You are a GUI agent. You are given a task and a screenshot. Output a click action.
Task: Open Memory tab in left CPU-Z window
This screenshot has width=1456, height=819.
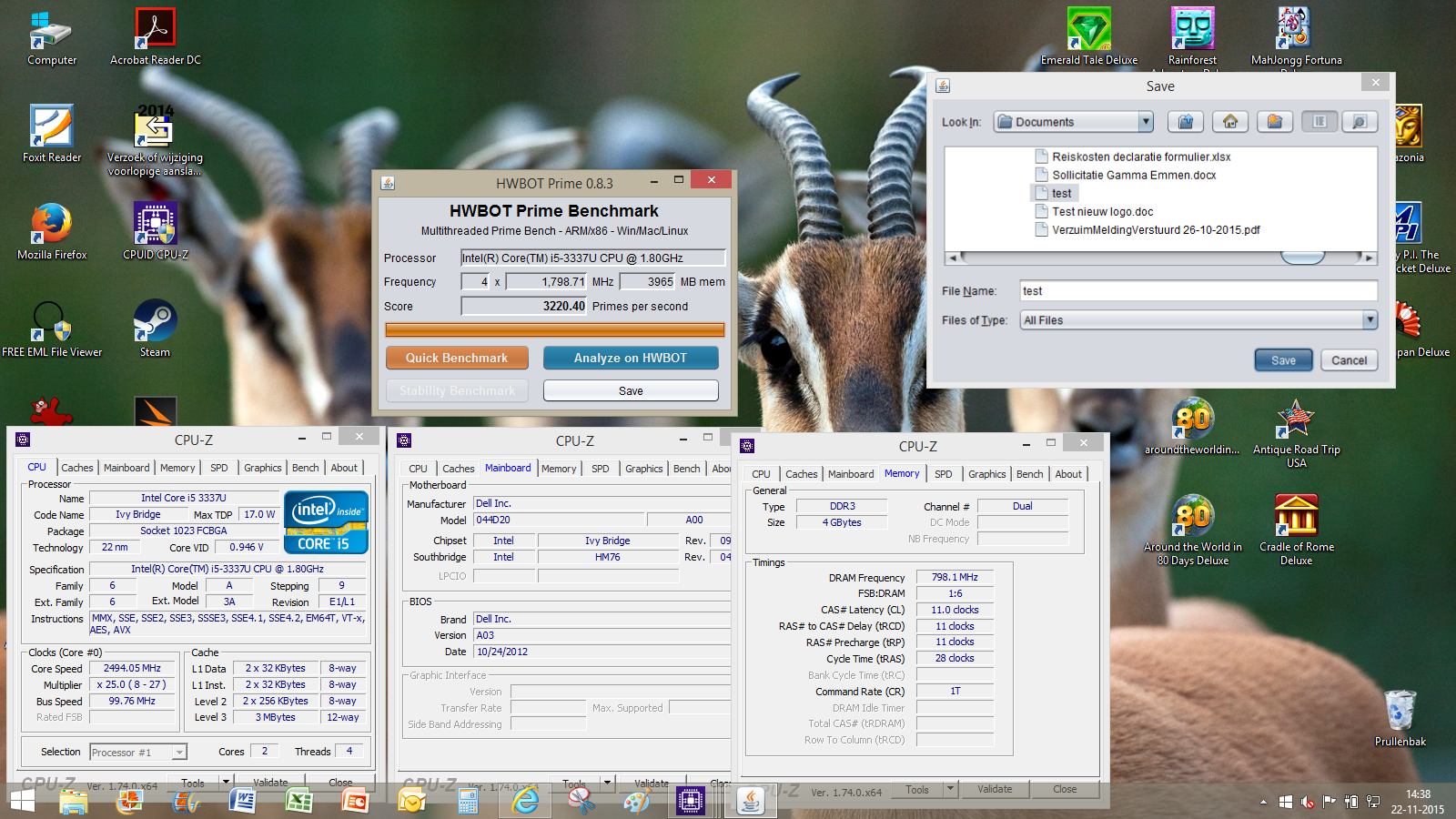pyautogui.click(x=177, y=468)
